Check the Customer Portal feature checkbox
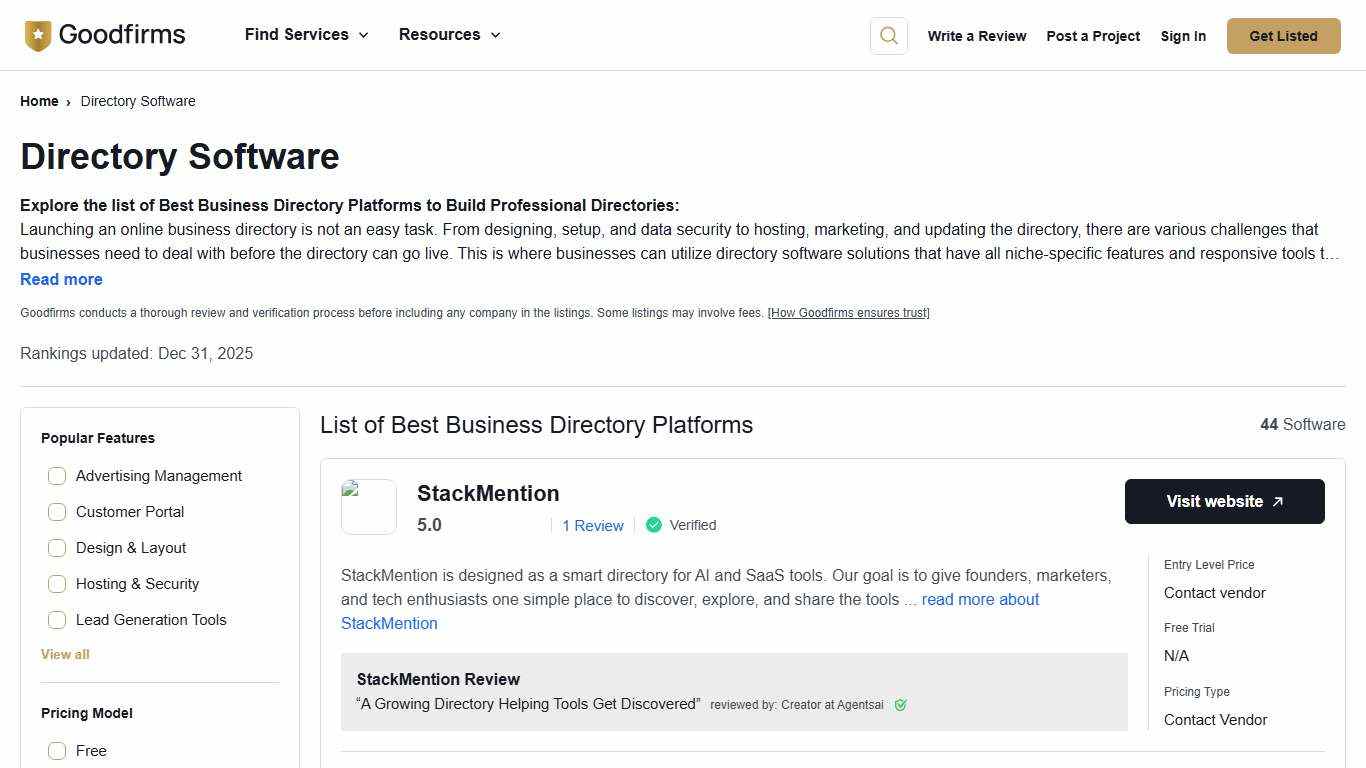 57,512
